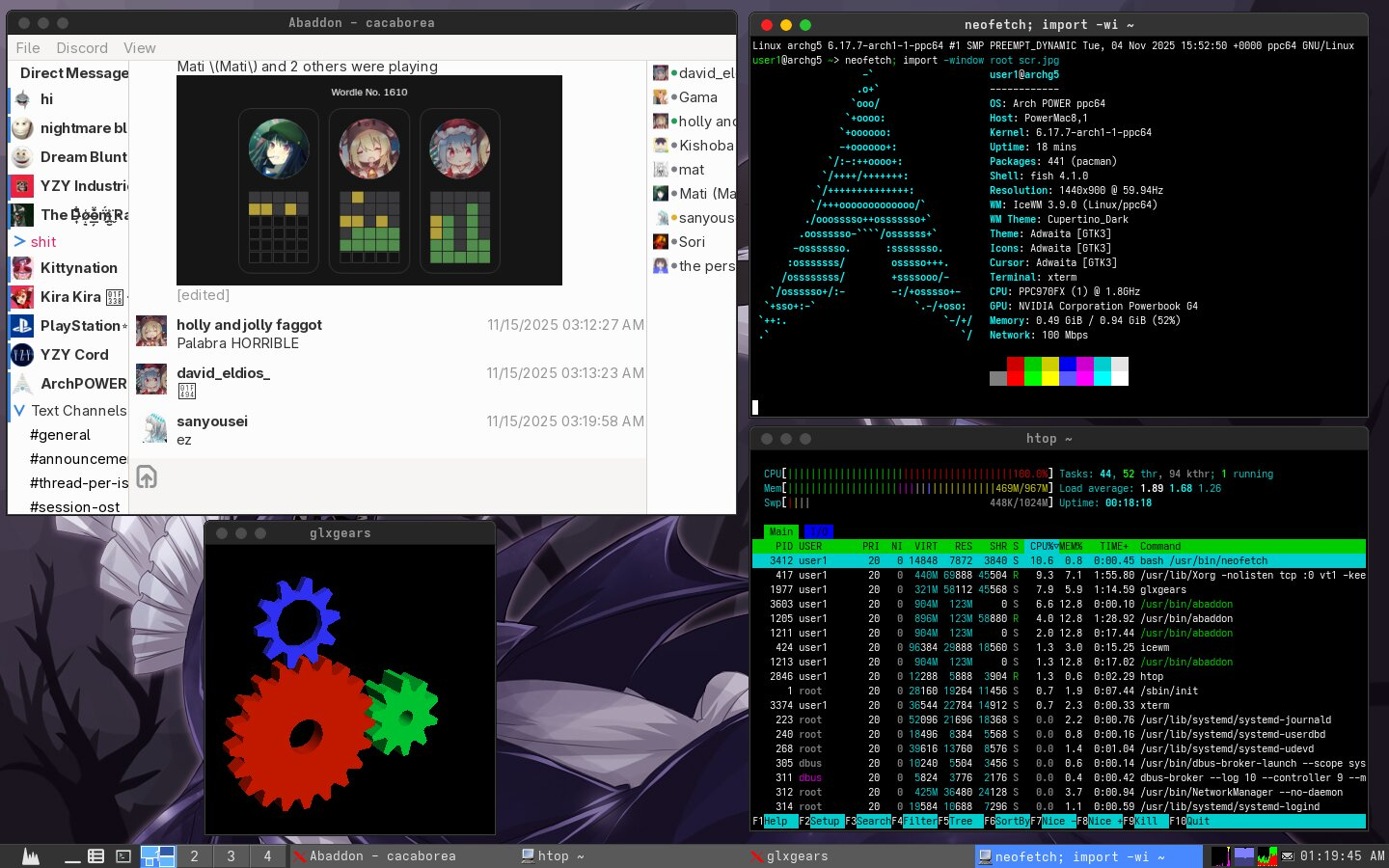The width and height of the screenshot is (1389, 868).
Task: Select the icewm process row in htop
Action: click(x=1059, y=647)
